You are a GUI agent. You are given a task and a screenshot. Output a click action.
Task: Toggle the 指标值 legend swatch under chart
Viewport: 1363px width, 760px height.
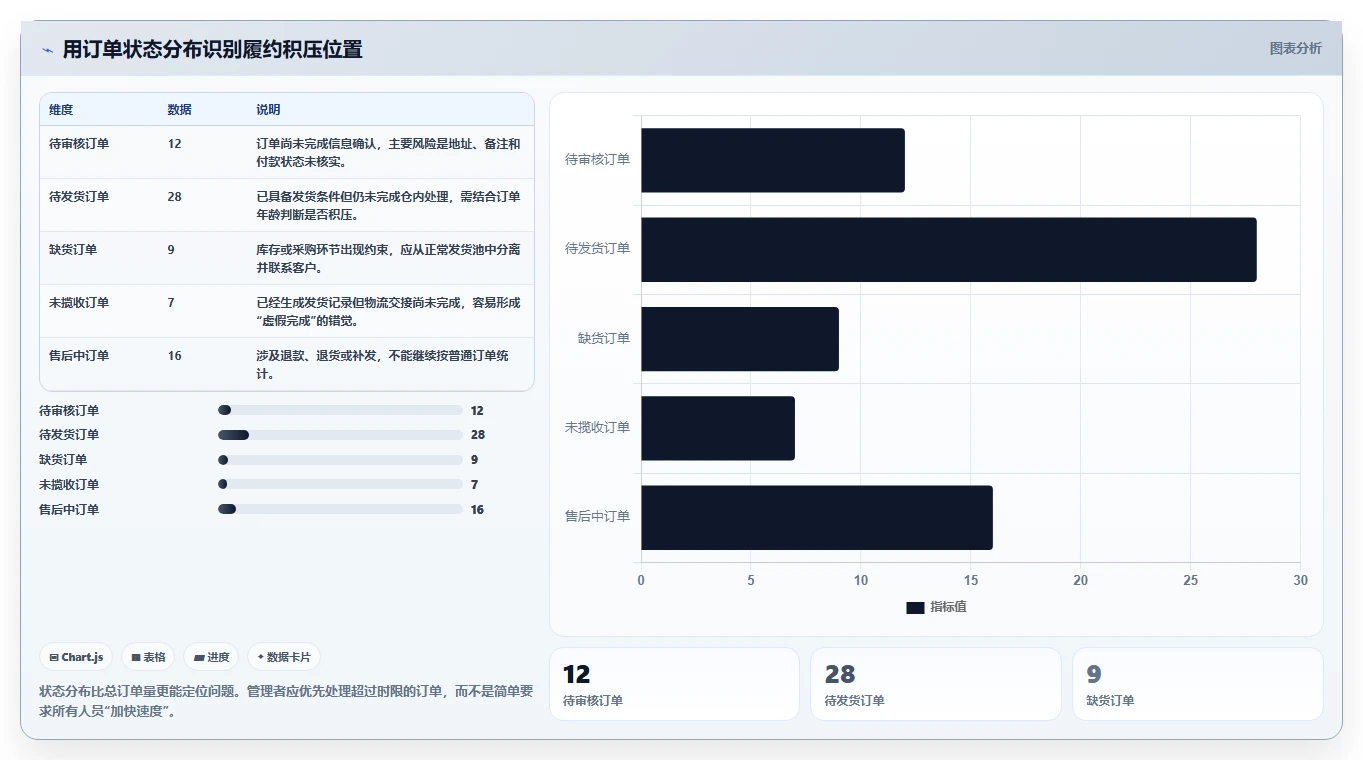915,608
